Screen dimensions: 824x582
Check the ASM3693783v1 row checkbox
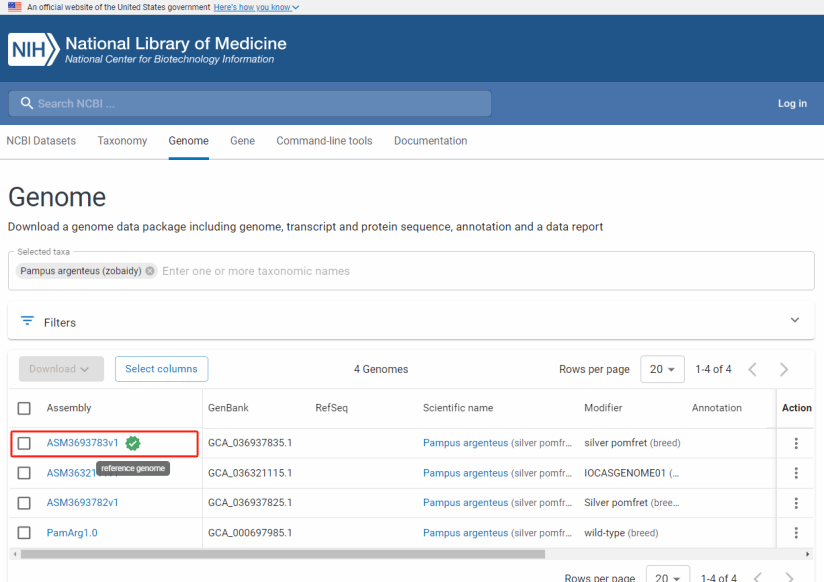point(24,443)
